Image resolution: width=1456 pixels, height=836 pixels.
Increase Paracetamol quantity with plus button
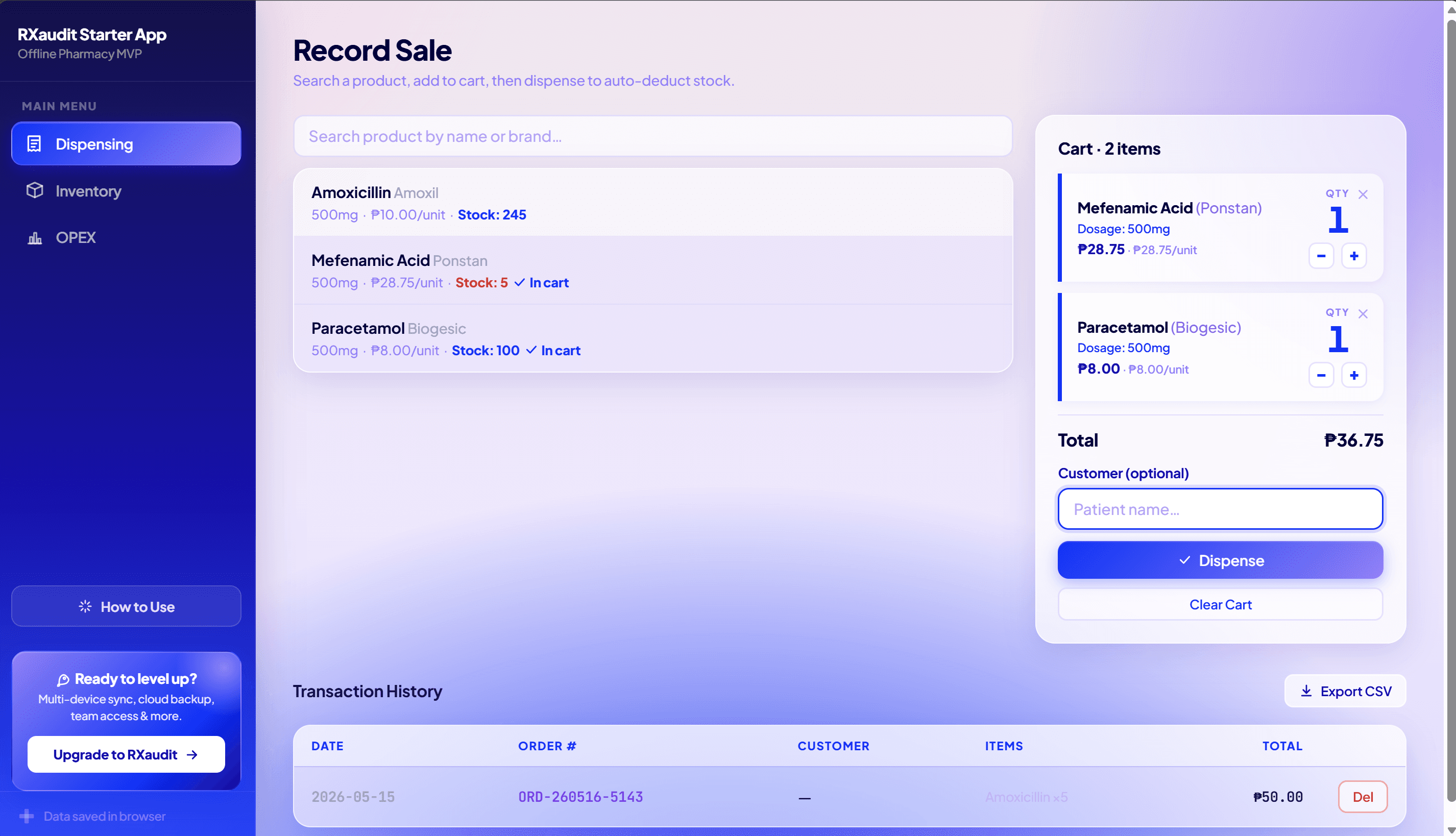[1354, 375]
